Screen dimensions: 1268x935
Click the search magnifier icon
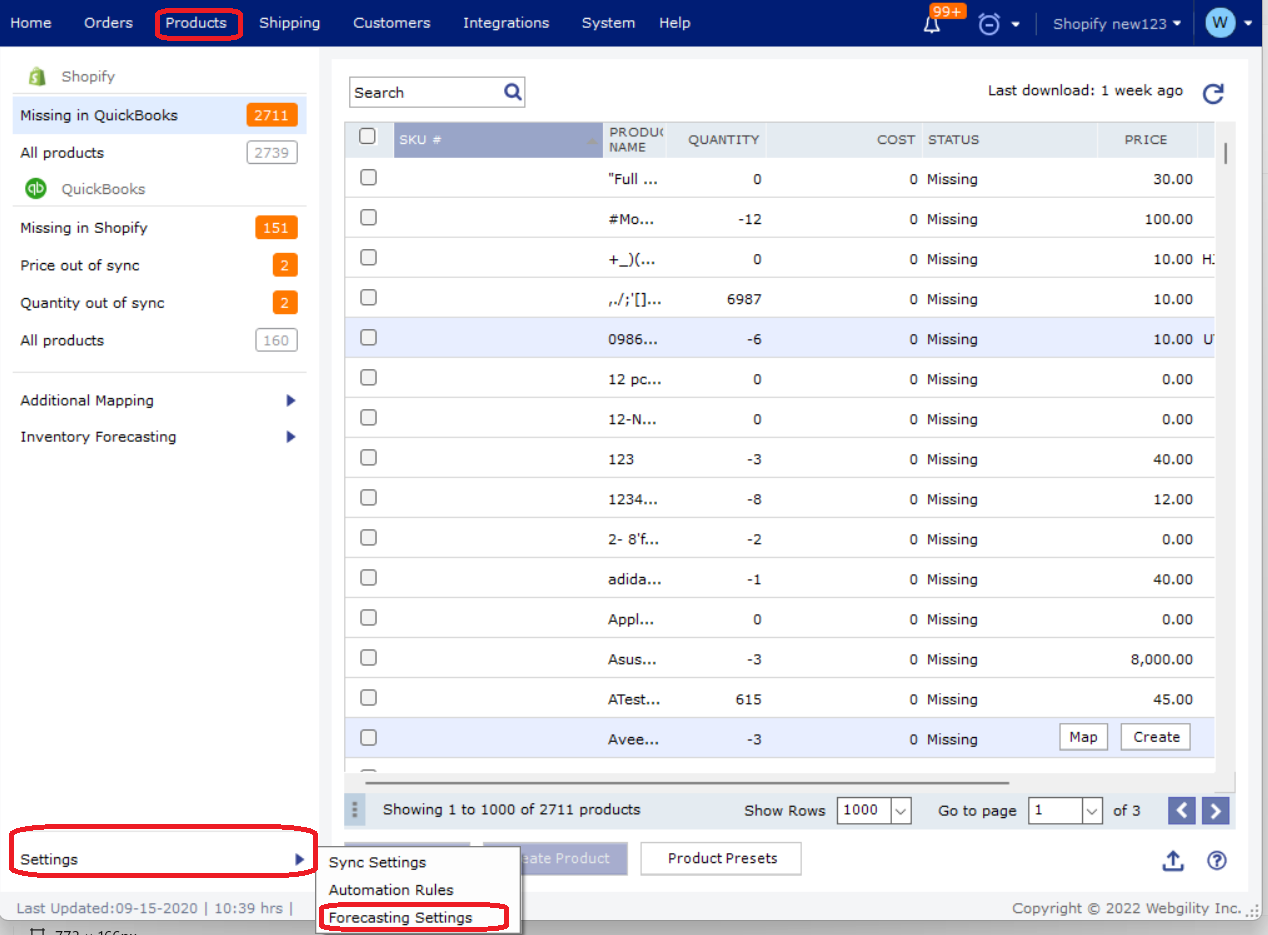(x=513, y=92)
